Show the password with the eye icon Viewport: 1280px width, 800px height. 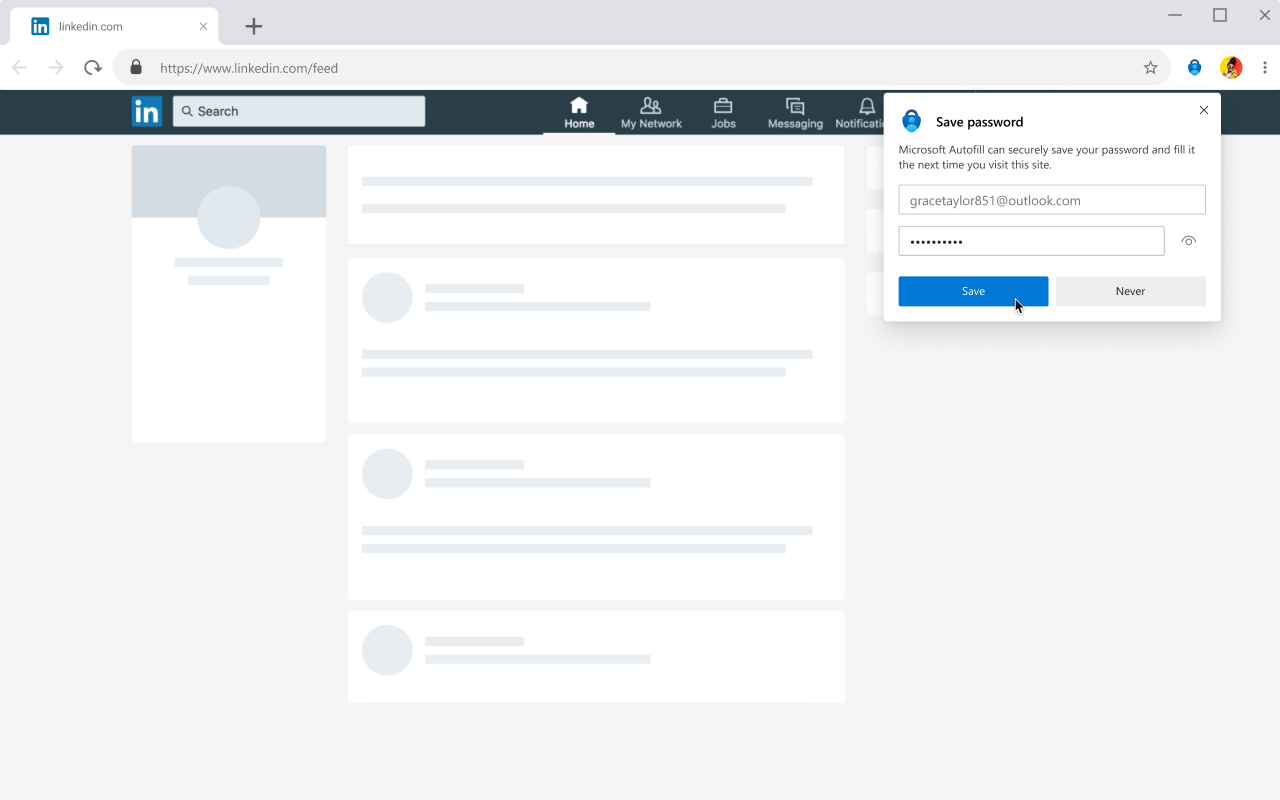pyautogui.click(x=1189, y=241)
